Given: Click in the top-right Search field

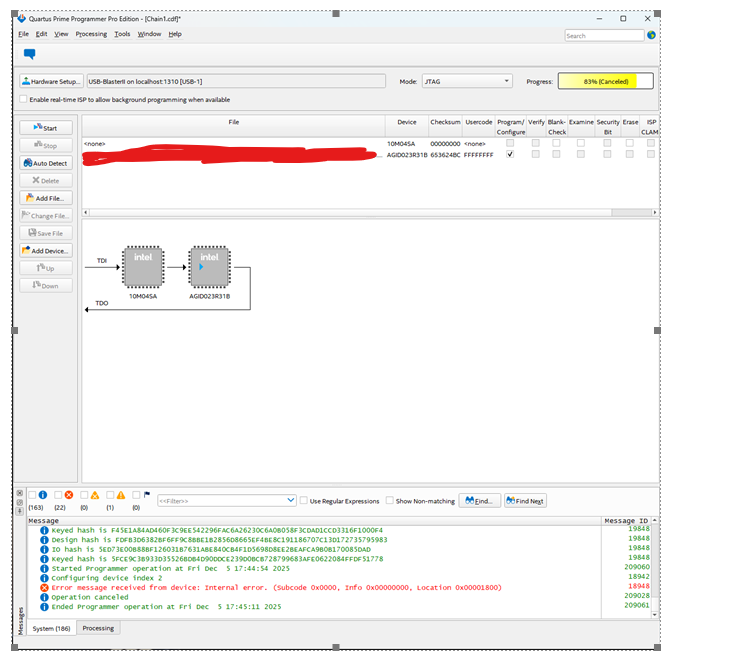Looking at the screenshot, I should pos(604,35).
